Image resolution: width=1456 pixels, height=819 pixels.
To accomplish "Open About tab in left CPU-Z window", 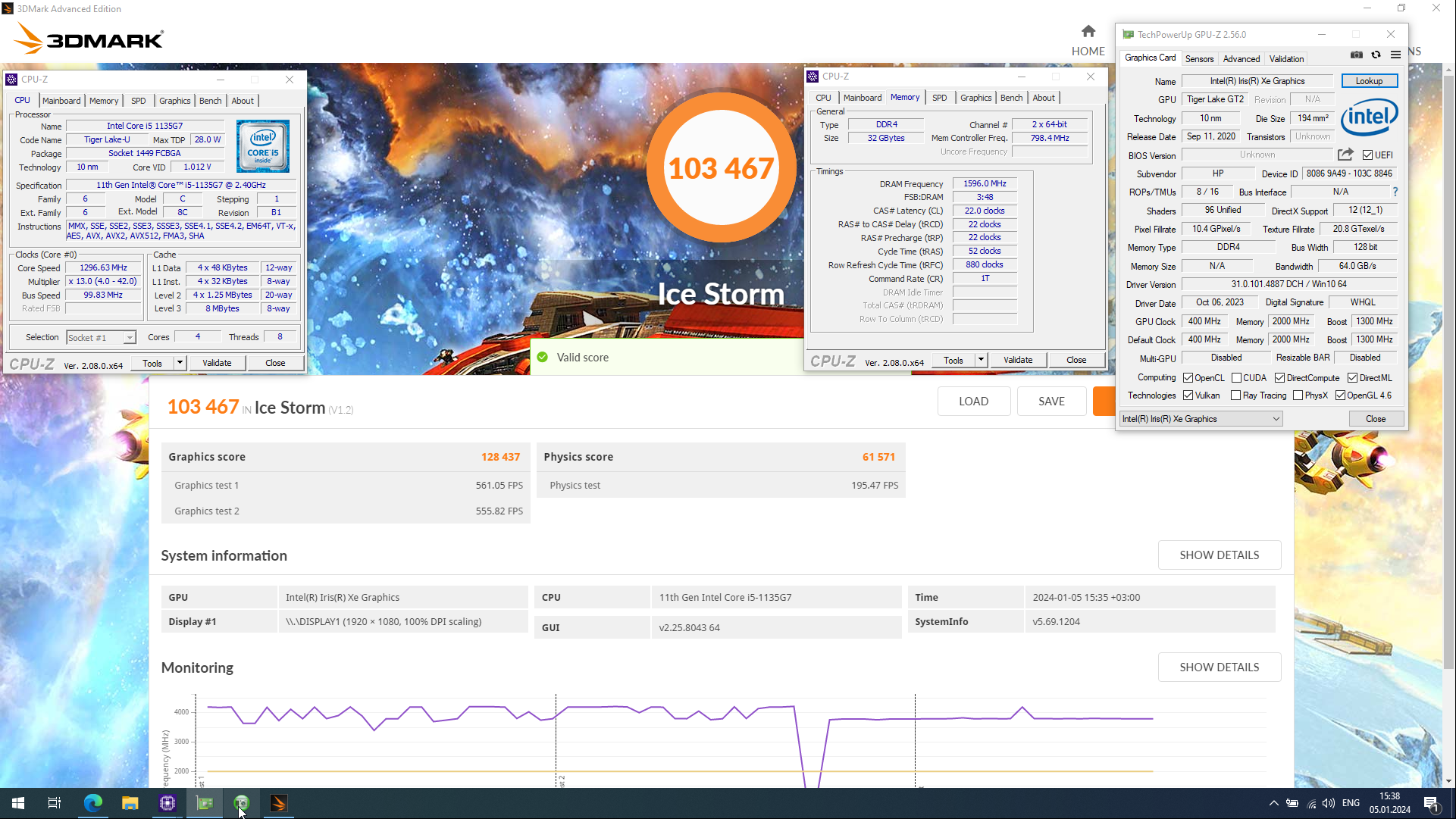I will pos(243,101).
